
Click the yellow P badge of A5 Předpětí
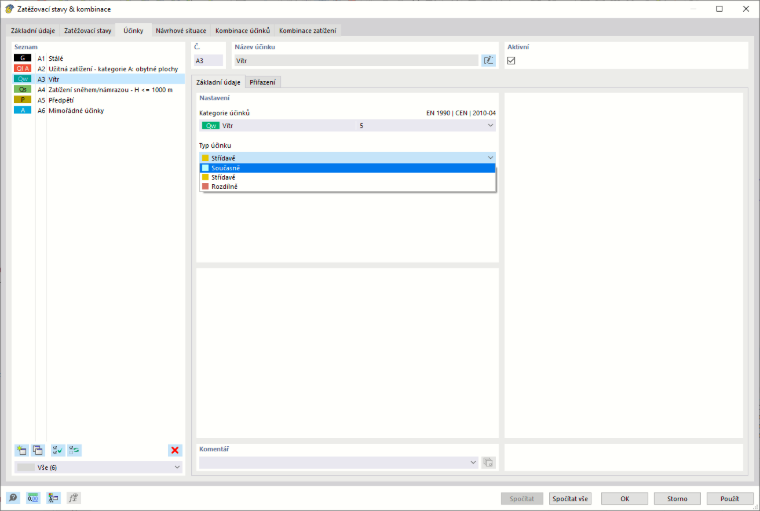[22, 100]
